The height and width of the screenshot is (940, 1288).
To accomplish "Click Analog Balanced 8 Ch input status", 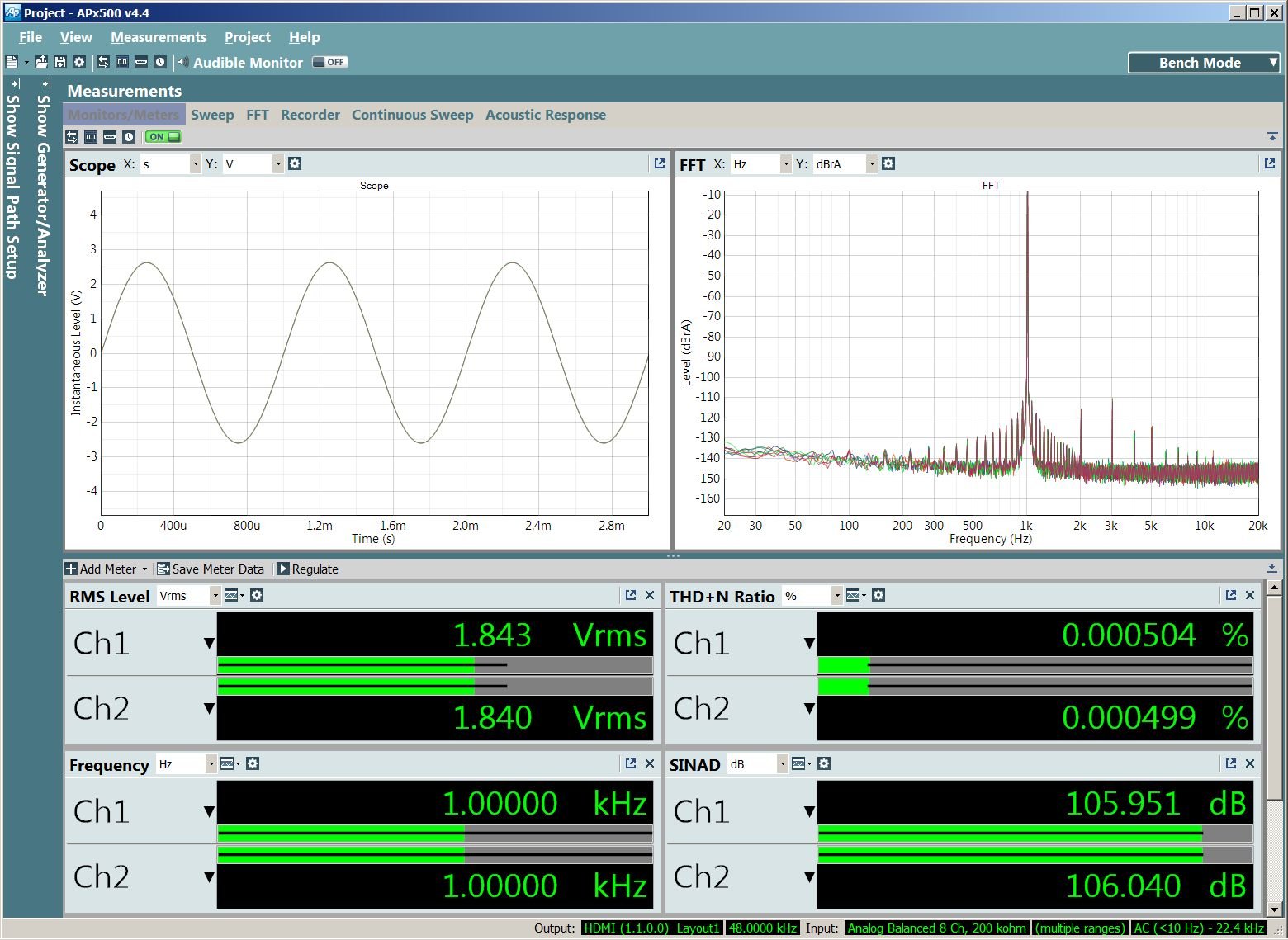I will (x=937, y=928).
